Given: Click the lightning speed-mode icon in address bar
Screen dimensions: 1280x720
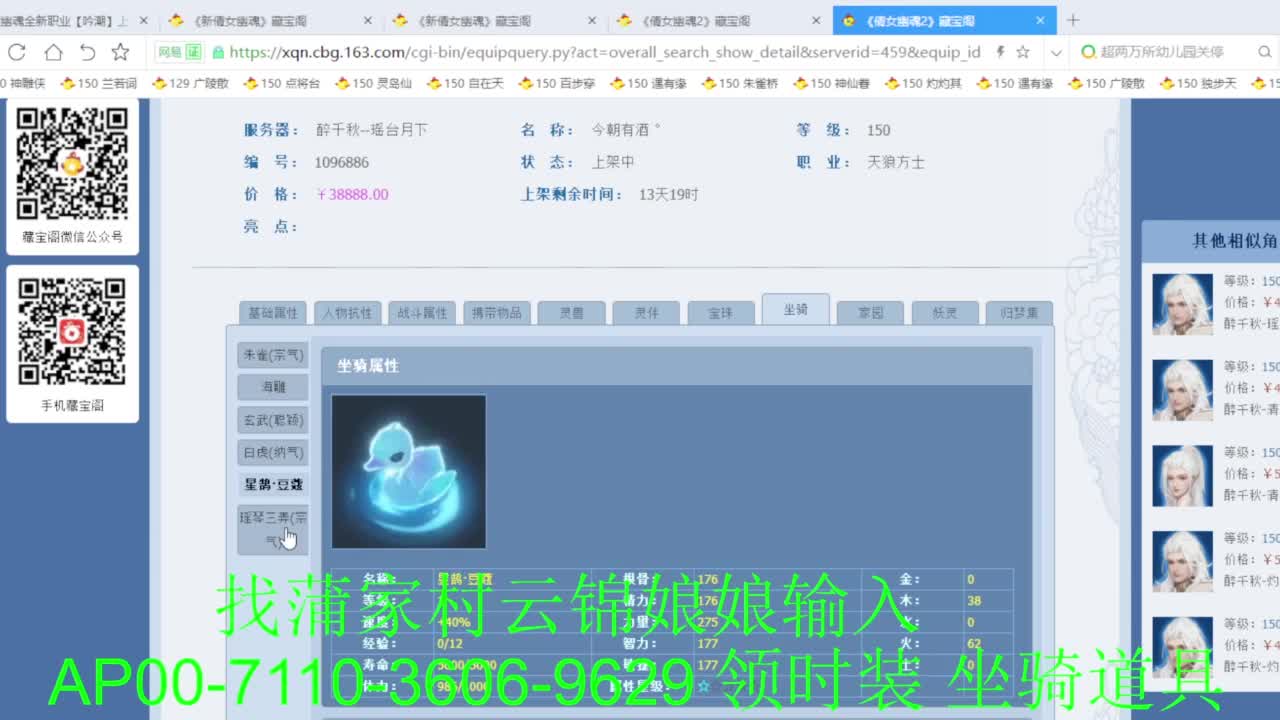Looking at the screenshot, I should click(999, 52).
